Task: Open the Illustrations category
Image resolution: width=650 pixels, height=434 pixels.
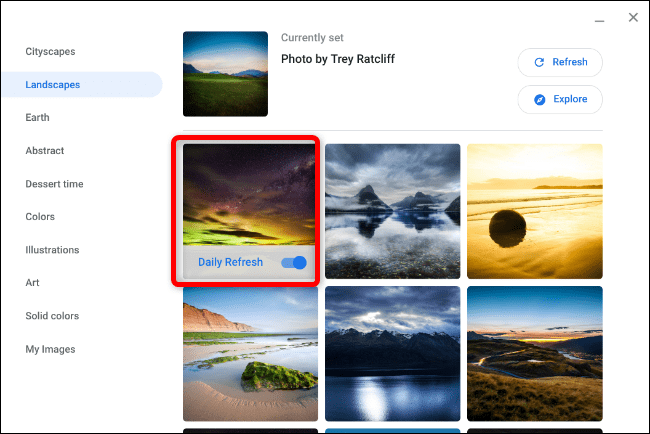Action: pyautogui.click(x=52, y=250)
